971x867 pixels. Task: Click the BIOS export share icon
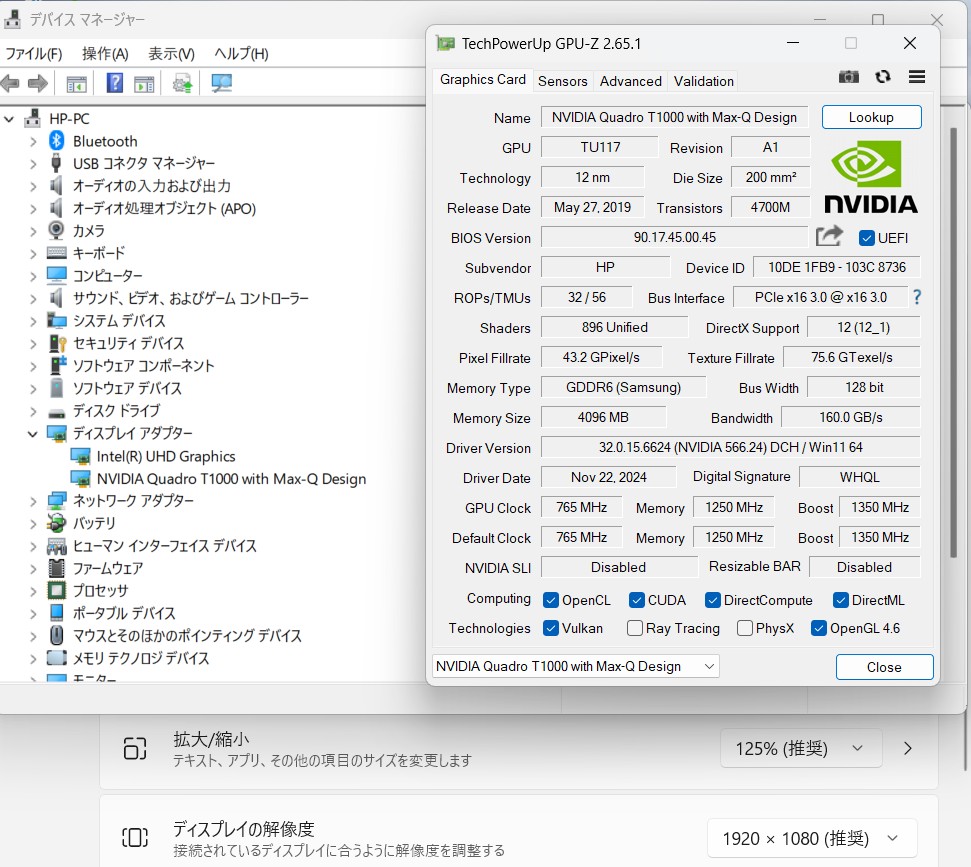point(829,236)
